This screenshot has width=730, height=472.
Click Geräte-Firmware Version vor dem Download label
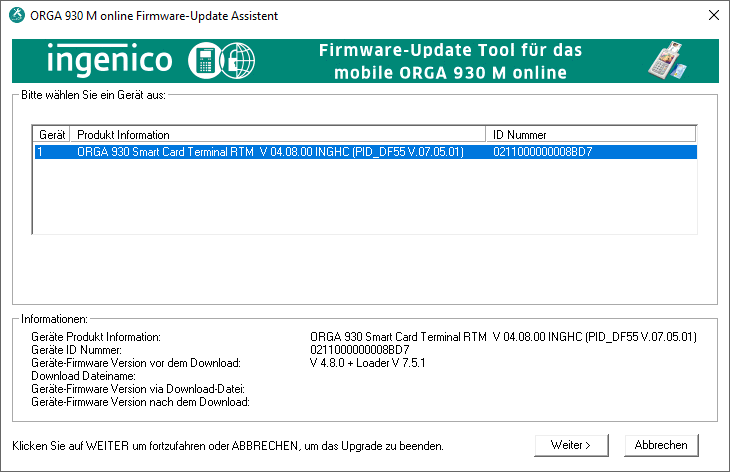(136, 363)
